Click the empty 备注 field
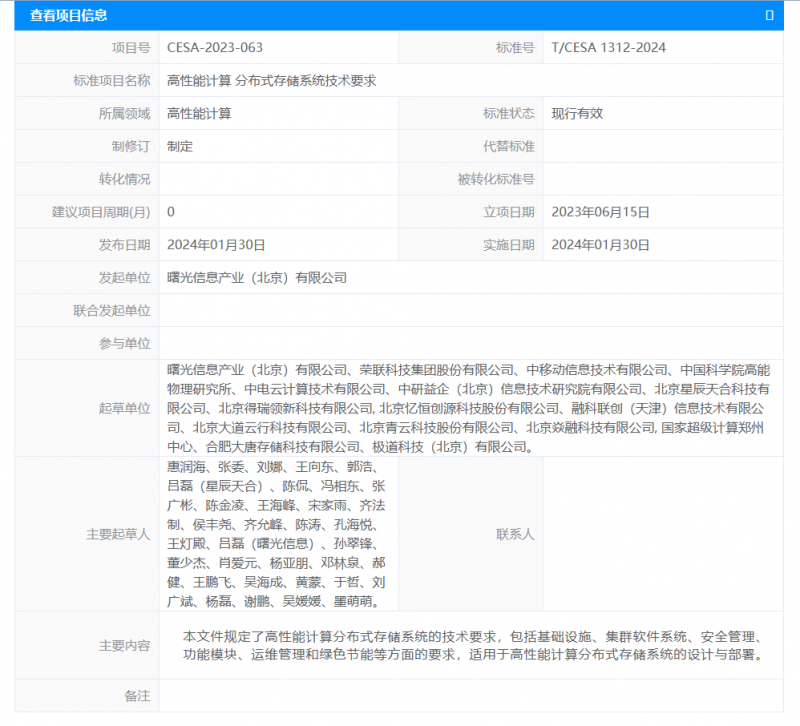The image size is (800, 726). pyautogui.click(x=470, y=695)
